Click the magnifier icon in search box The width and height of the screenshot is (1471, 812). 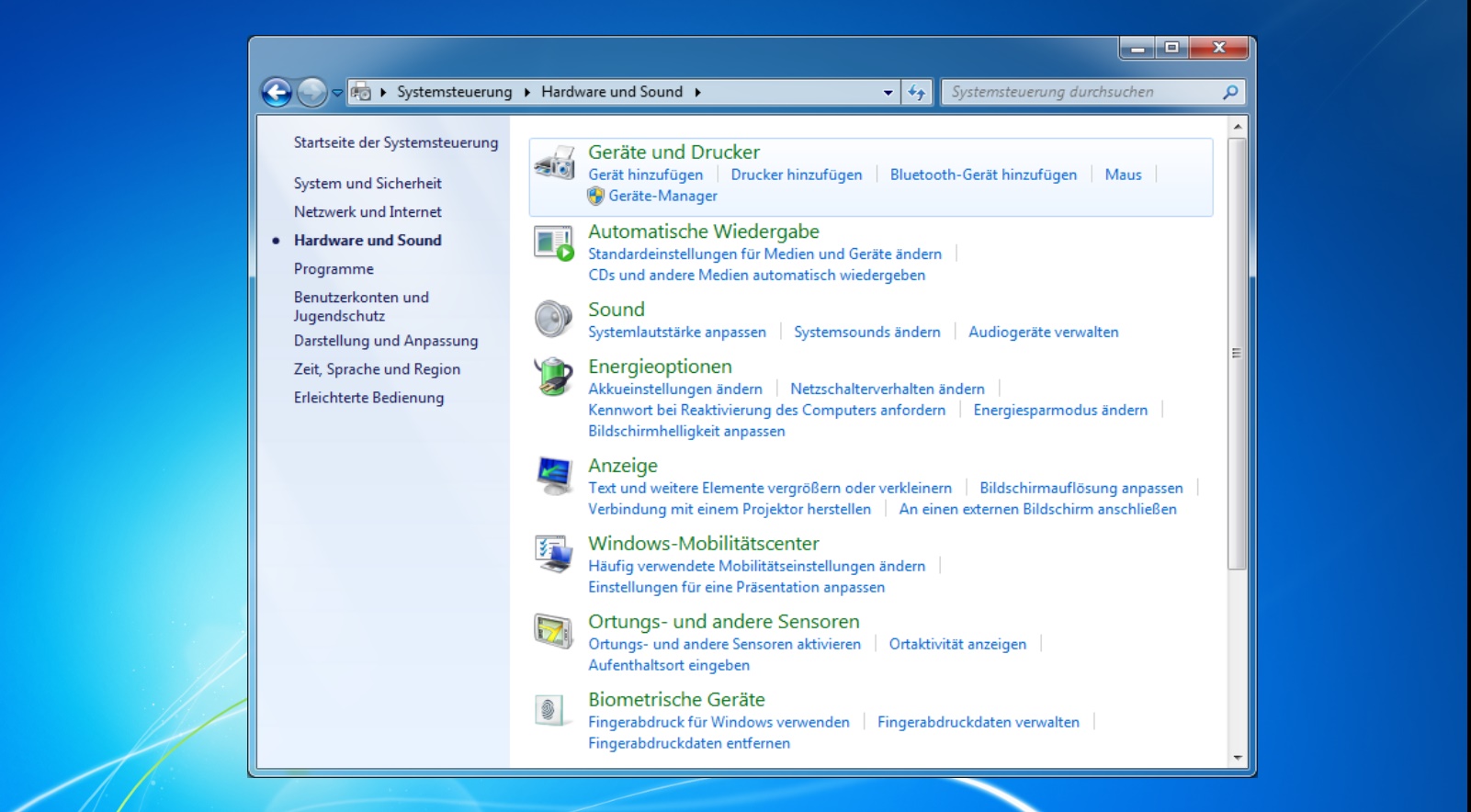coord(1230,92)
